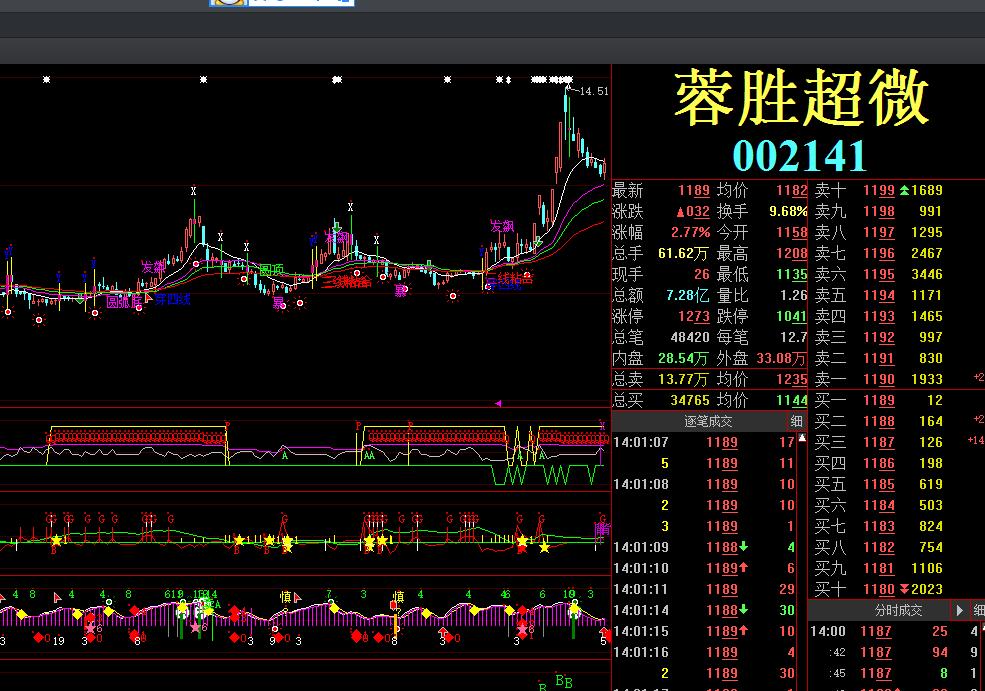Click the 今开 opening price 1158
The width and height of the screenshot is (985, 691).
[792, 232]
